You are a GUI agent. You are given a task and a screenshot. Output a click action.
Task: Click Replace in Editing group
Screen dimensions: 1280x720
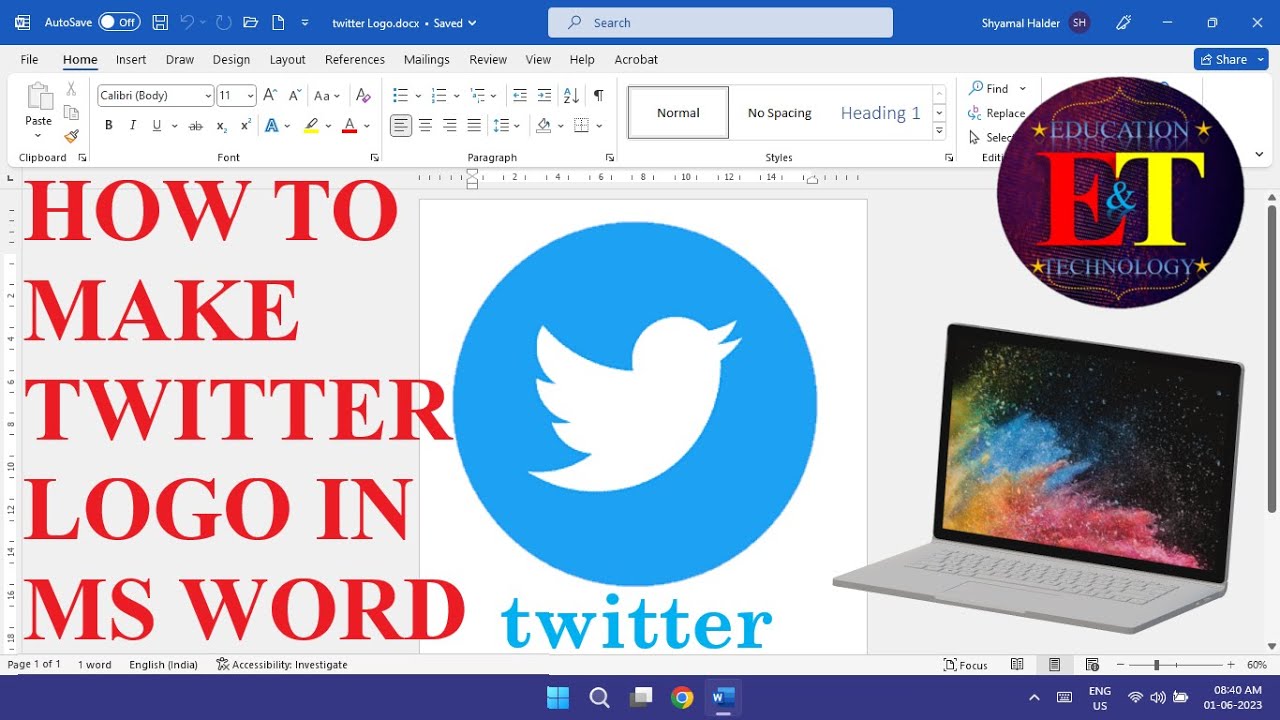[x=997, y=113]
